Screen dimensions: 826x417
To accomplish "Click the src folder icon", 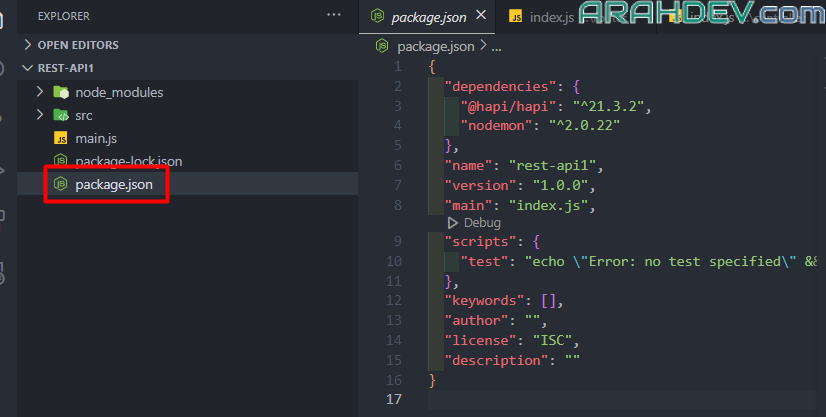I will [60, 115].
